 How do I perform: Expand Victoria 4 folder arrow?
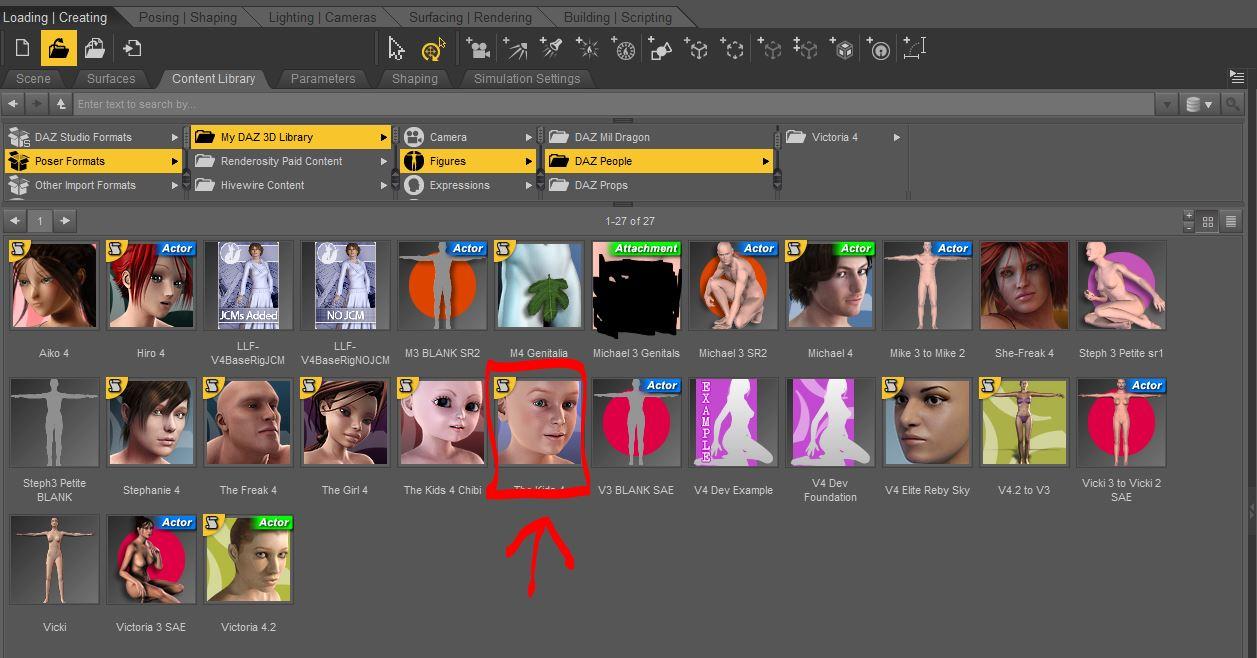897,137
